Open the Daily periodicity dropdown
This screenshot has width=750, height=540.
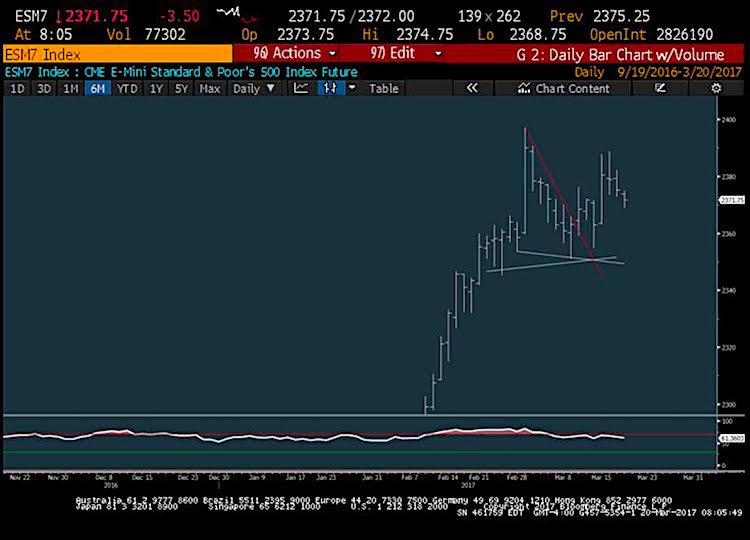[254, 88]
